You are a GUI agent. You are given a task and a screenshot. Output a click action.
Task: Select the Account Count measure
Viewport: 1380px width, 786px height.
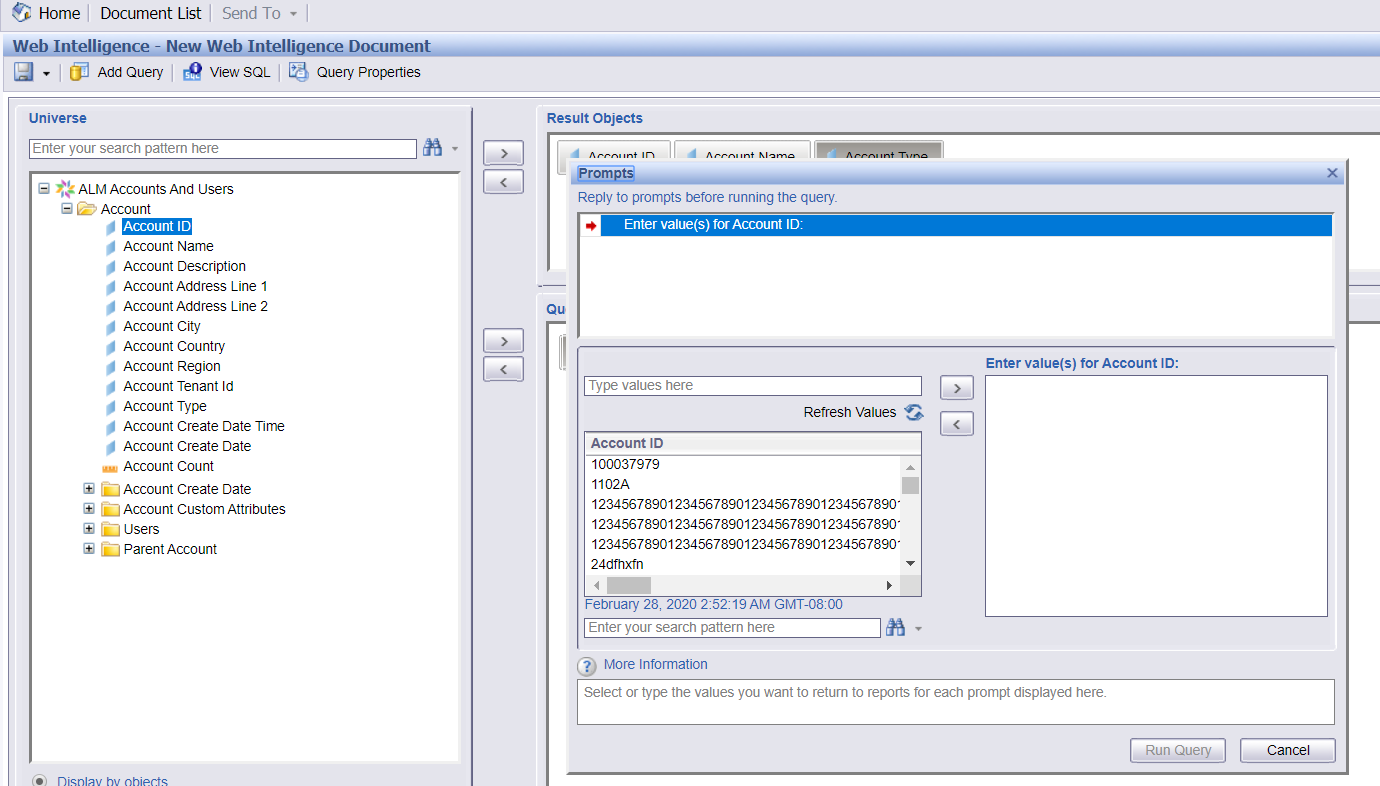click(x=168, y=466)
